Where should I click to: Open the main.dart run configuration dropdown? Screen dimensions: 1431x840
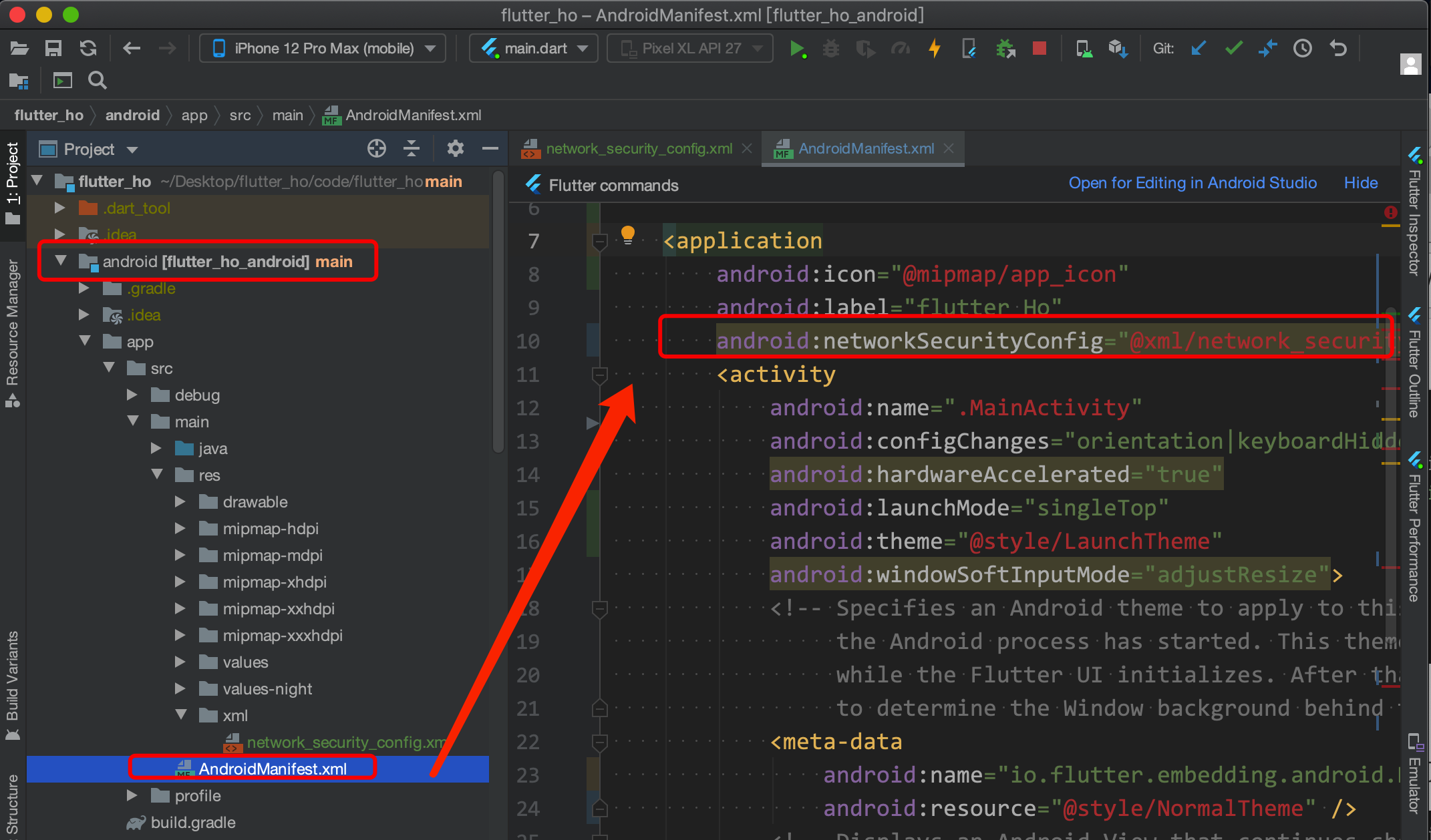tap(534, 48)
